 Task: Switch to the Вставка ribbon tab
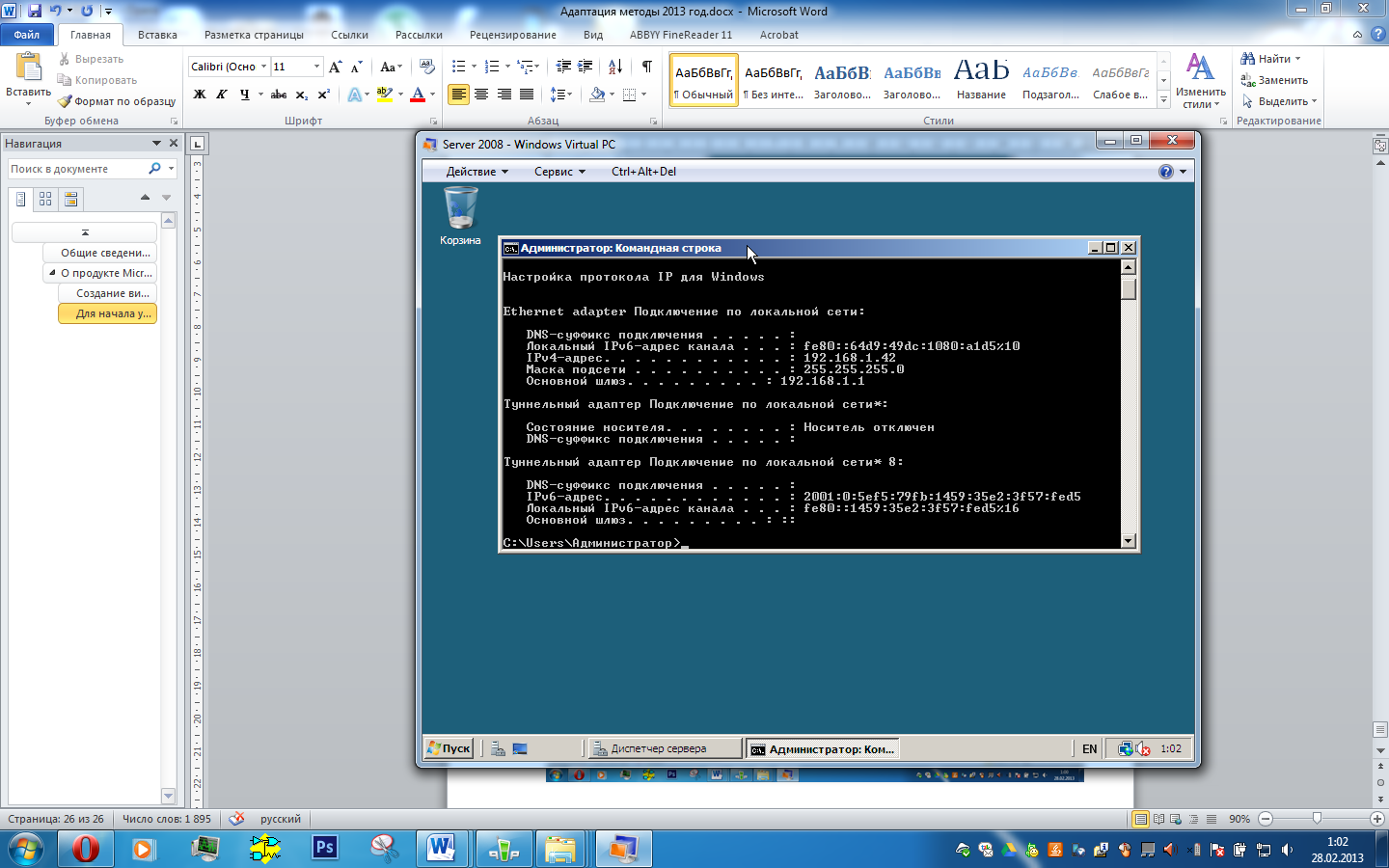tap(157, 35)
